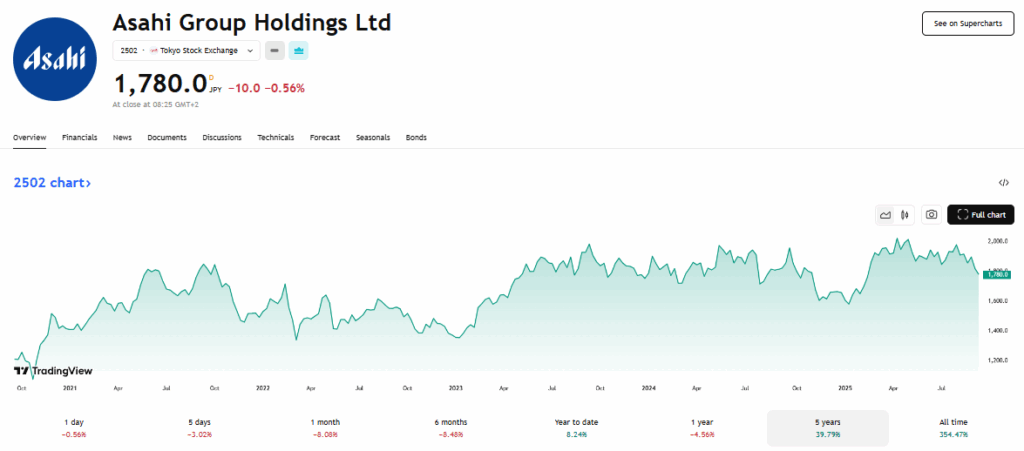Click the TradingView logo on chart
The height and width of the screenshot is (451, 1024).
pos(53,371)
